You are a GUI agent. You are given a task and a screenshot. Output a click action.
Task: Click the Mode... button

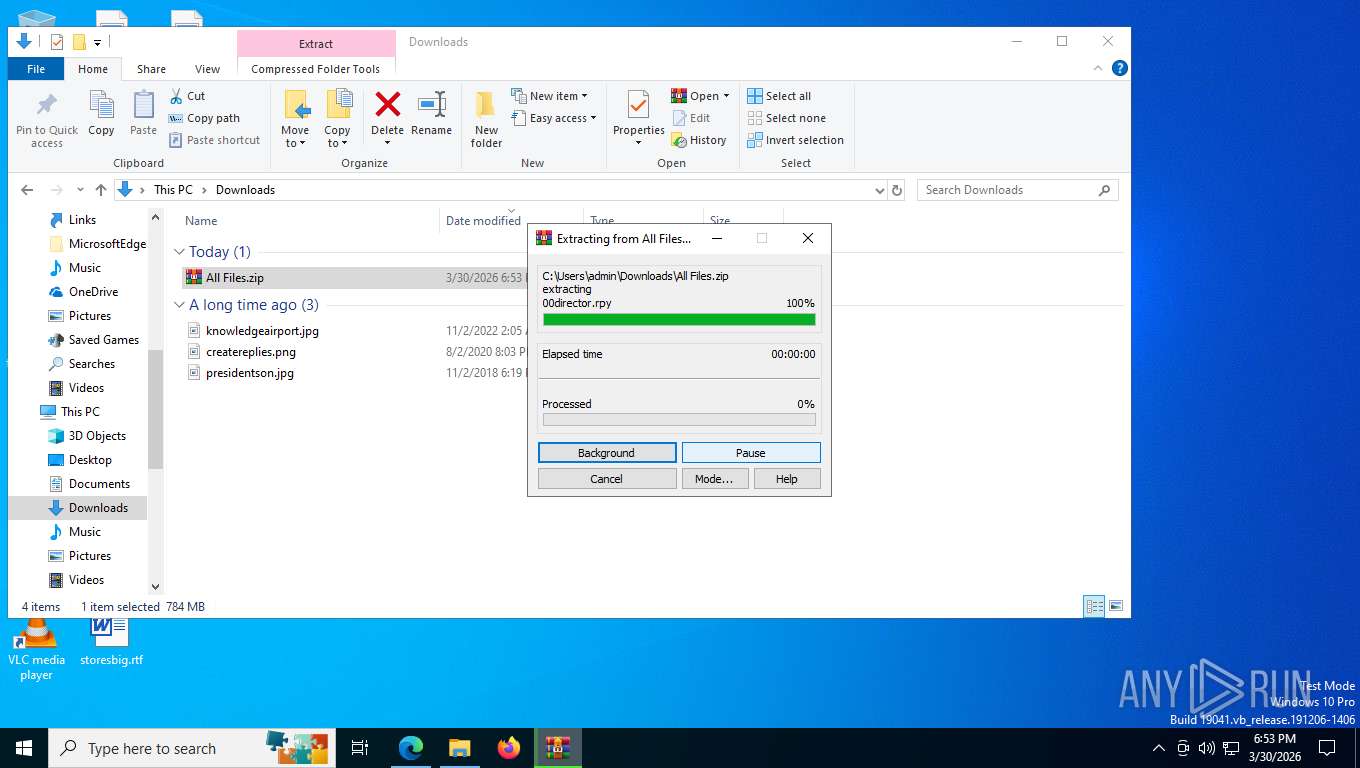coord(714,479)
